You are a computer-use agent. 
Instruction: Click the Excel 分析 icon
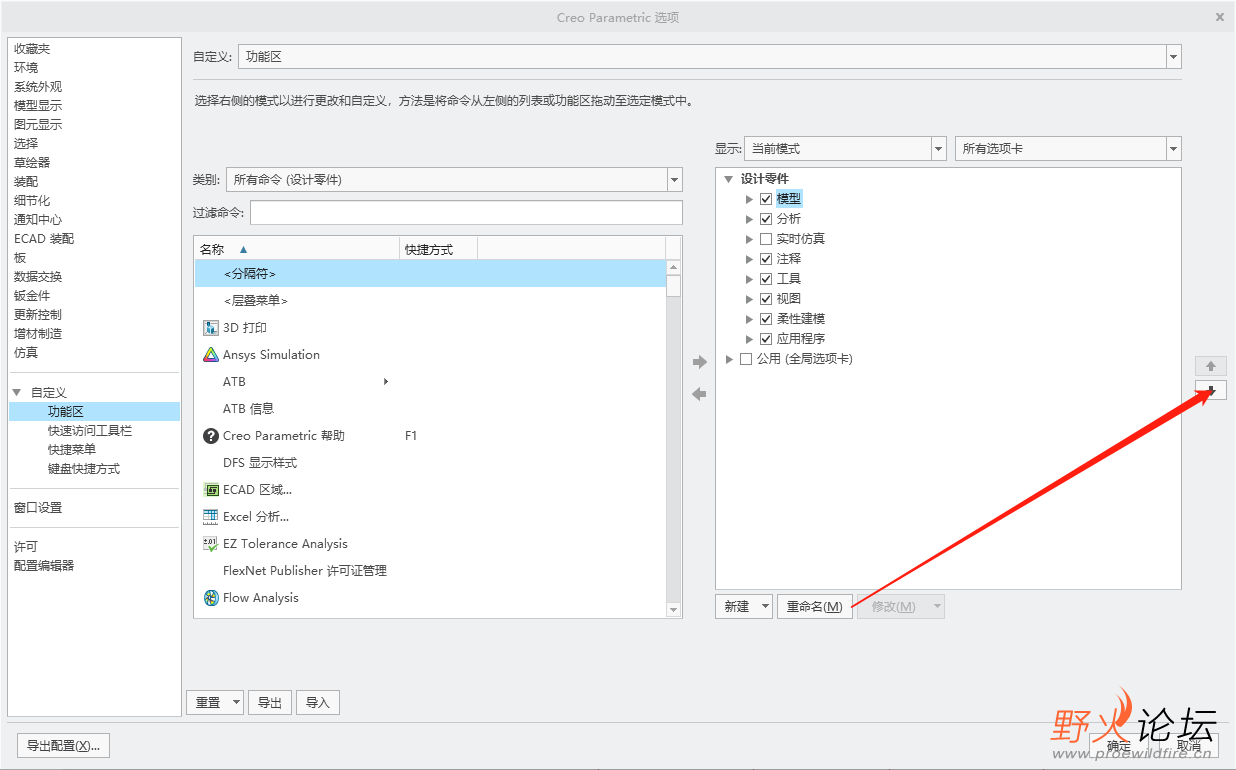coord(211,516)
